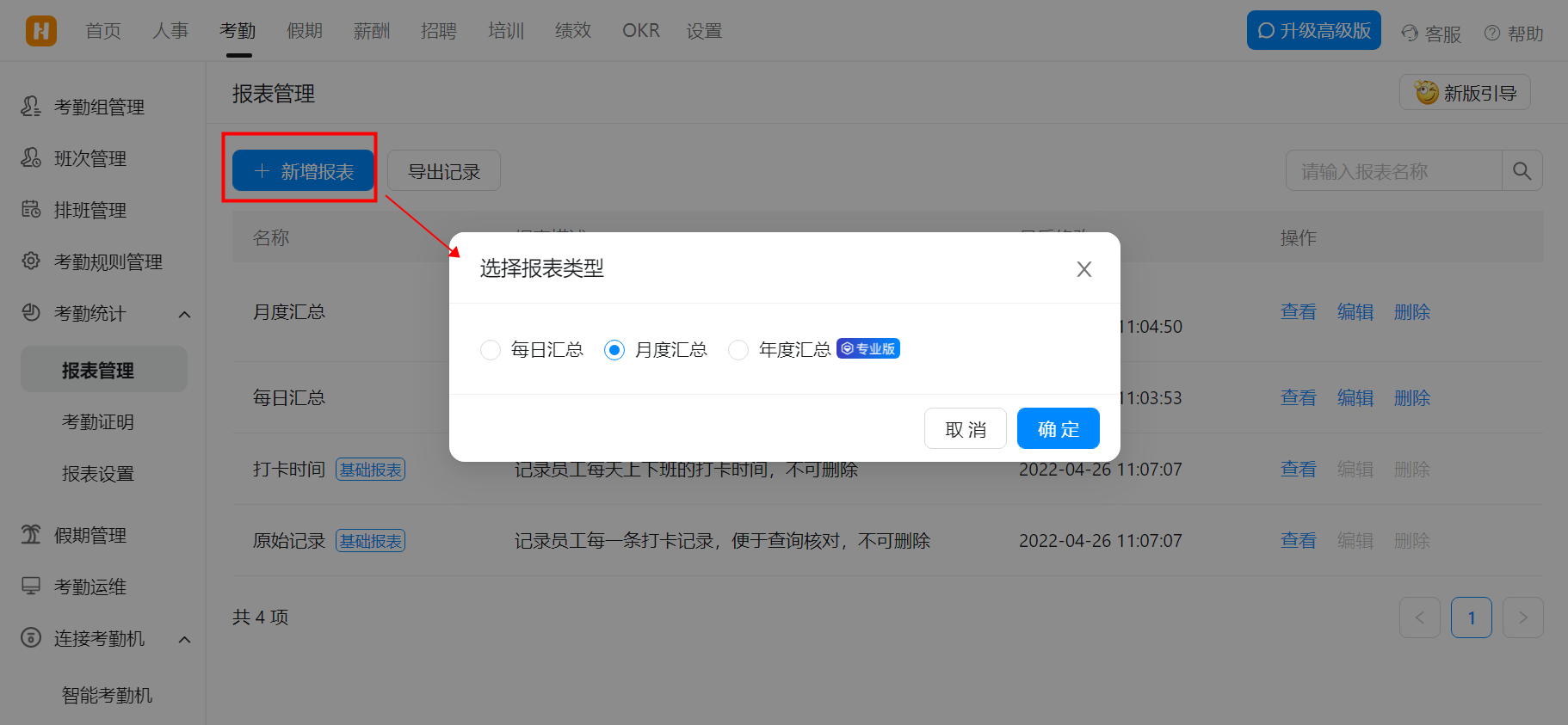Select the 月度汇总 radio option
The width and height of the screenshot is (1568, 725).
[x=614, y=350]
